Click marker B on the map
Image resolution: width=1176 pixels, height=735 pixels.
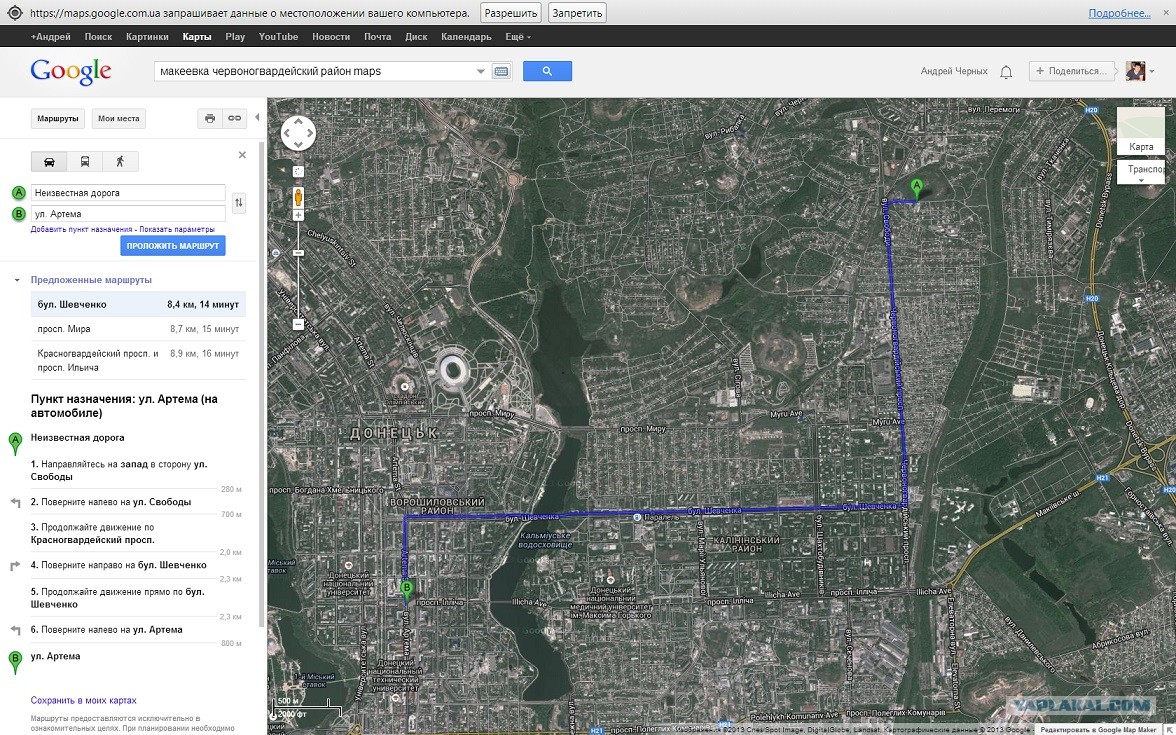(406, 592)
